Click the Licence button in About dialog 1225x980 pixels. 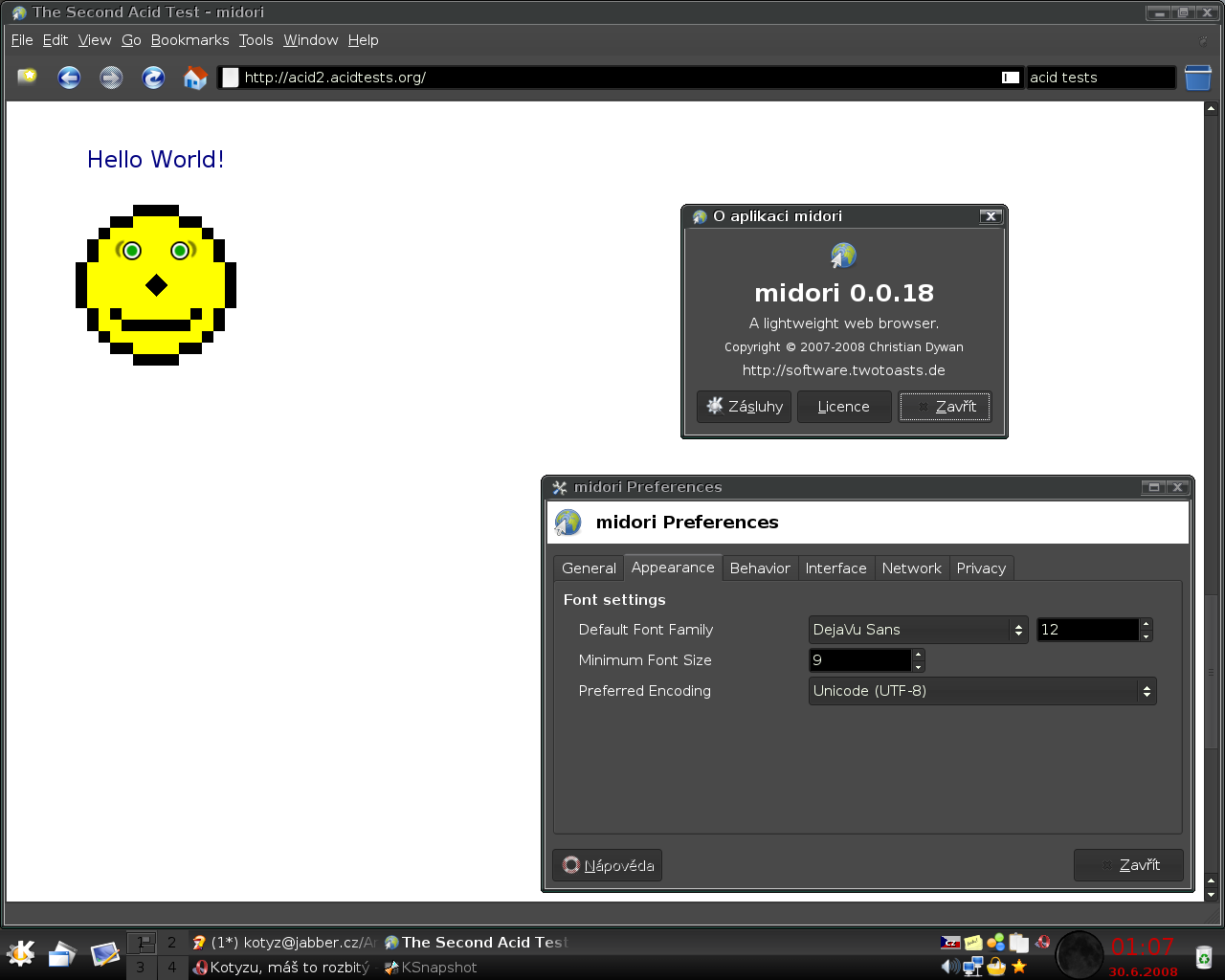click(843, 407)
